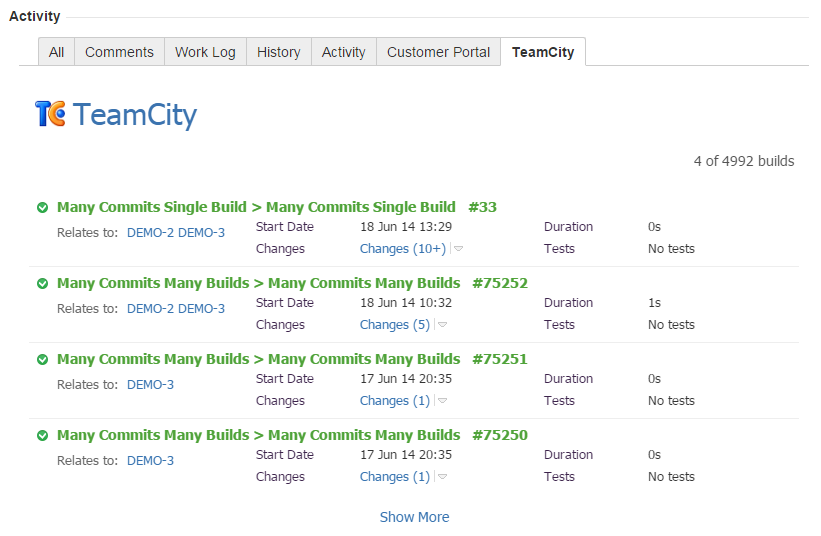Open the Customer Portal tab

438,52
